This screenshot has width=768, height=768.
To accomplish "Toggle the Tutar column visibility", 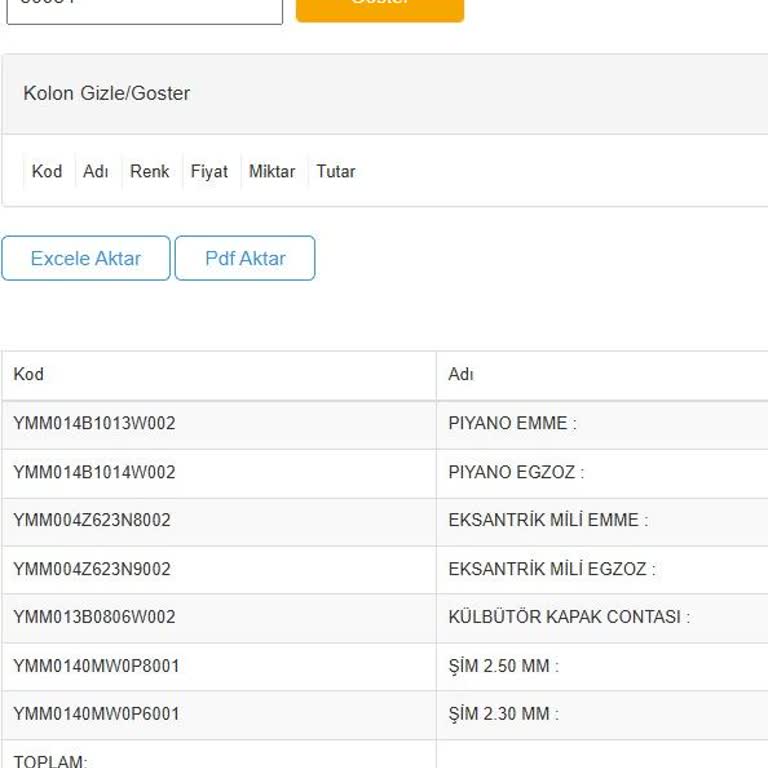I will pyautogui.click(x=336, y=171).
